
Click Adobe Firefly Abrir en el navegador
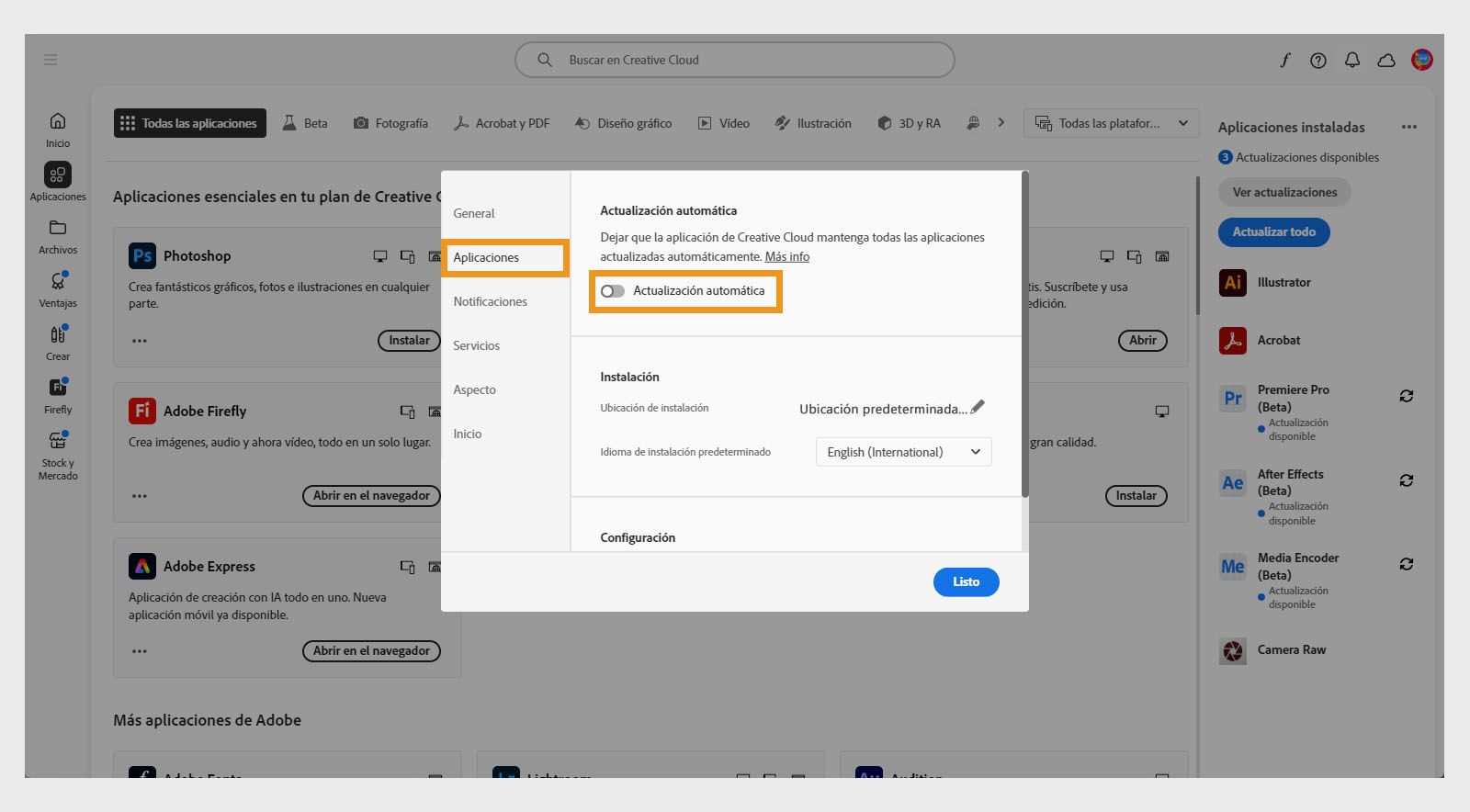[371, 496]
